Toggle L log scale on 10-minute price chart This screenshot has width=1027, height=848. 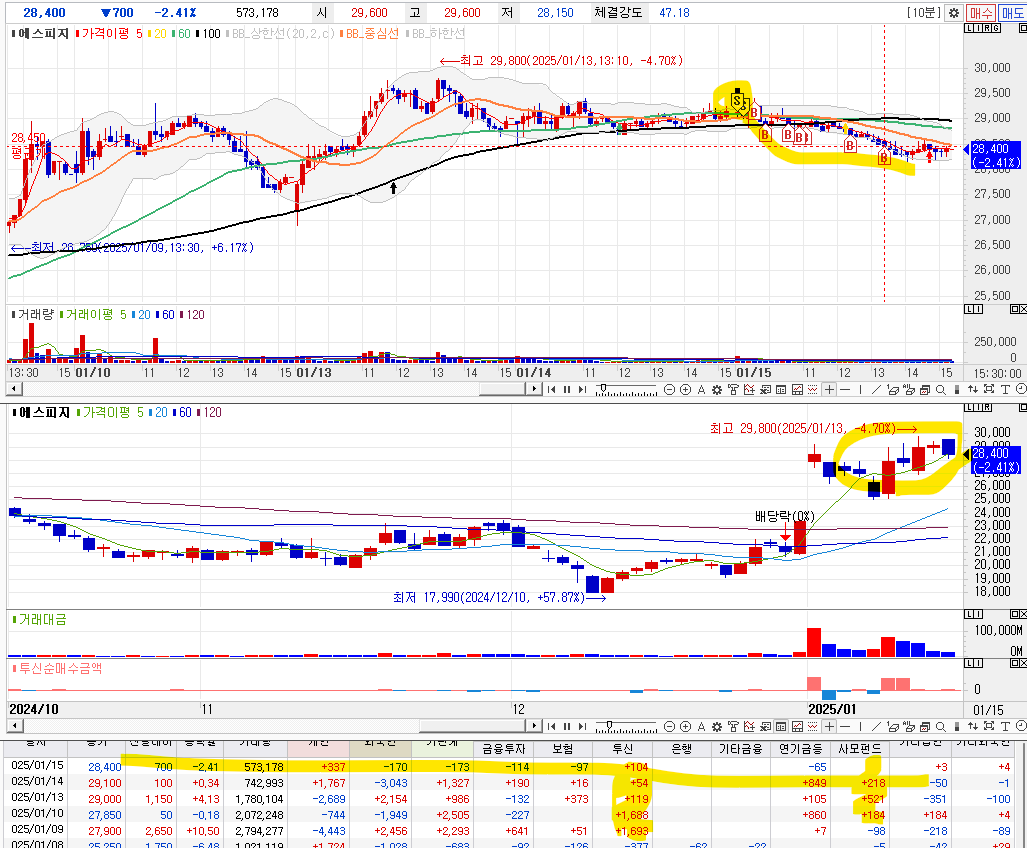pos(969,28)
